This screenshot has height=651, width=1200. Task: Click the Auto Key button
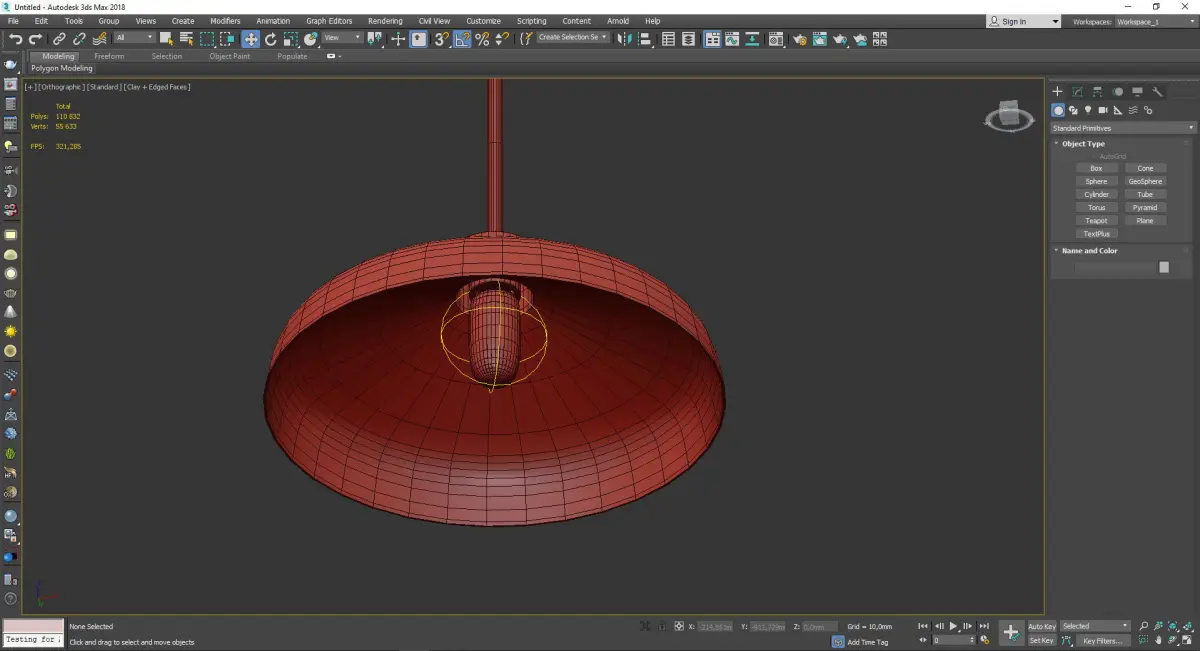[1042, 626]
